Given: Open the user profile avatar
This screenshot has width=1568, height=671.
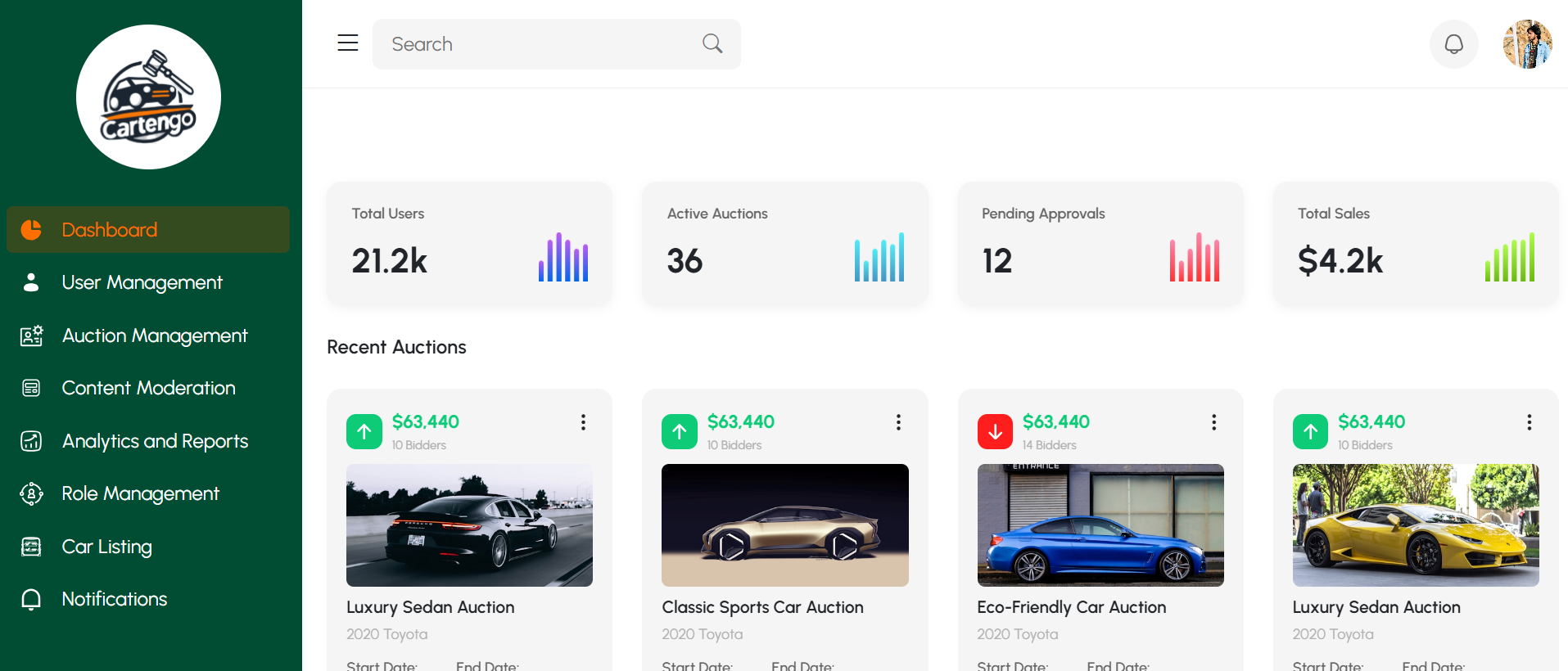Looking at the screenshot, I should pyautogui.click(x=1527, y=44).
